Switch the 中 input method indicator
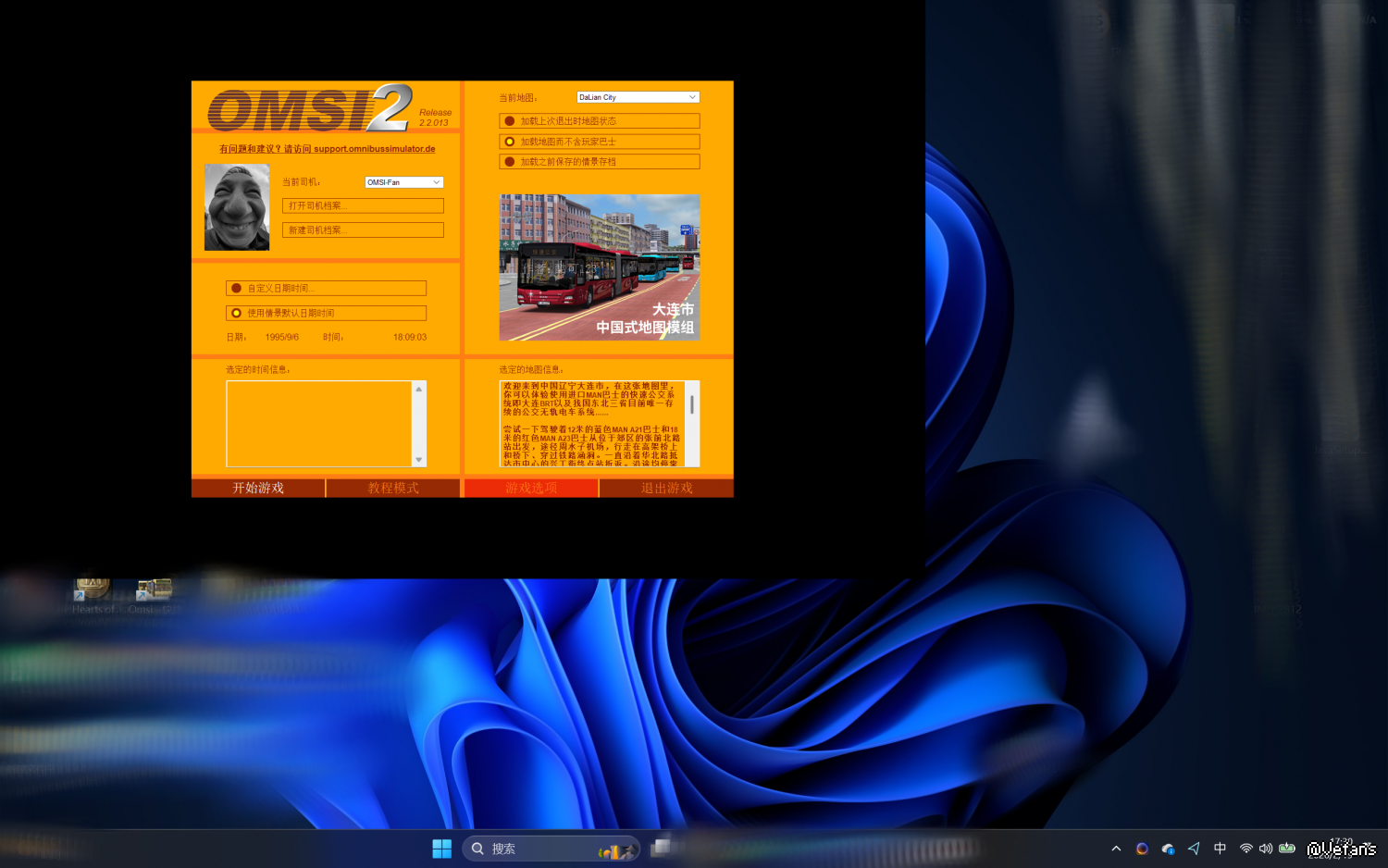The width and height of the screenshot is (1388, 868). click(x=1220, y=849)
